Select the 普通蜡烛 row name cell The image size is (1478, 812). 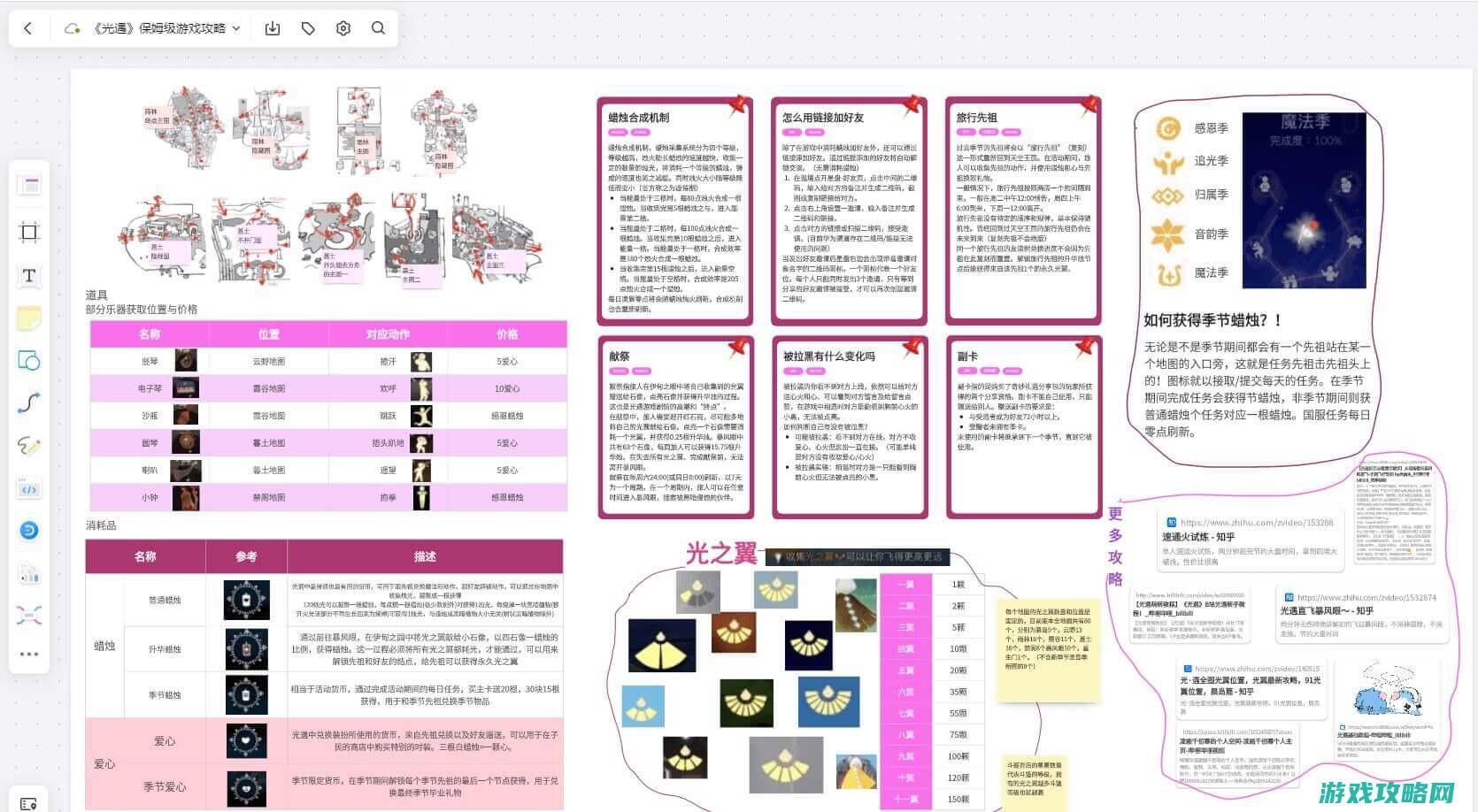point(165,600)
